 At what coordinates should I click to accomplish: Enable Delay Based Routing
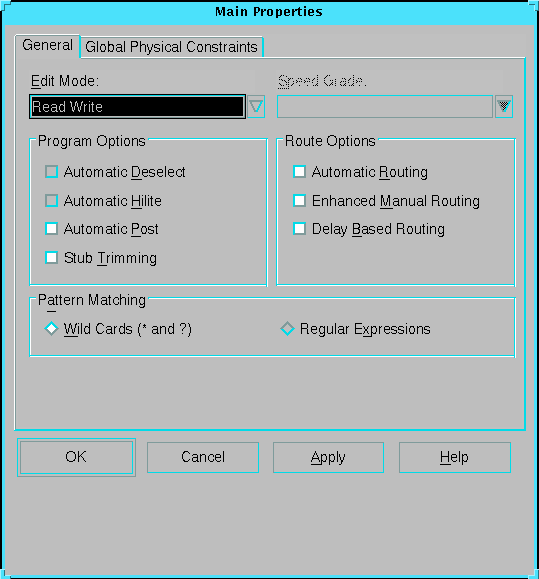point(299,229)
